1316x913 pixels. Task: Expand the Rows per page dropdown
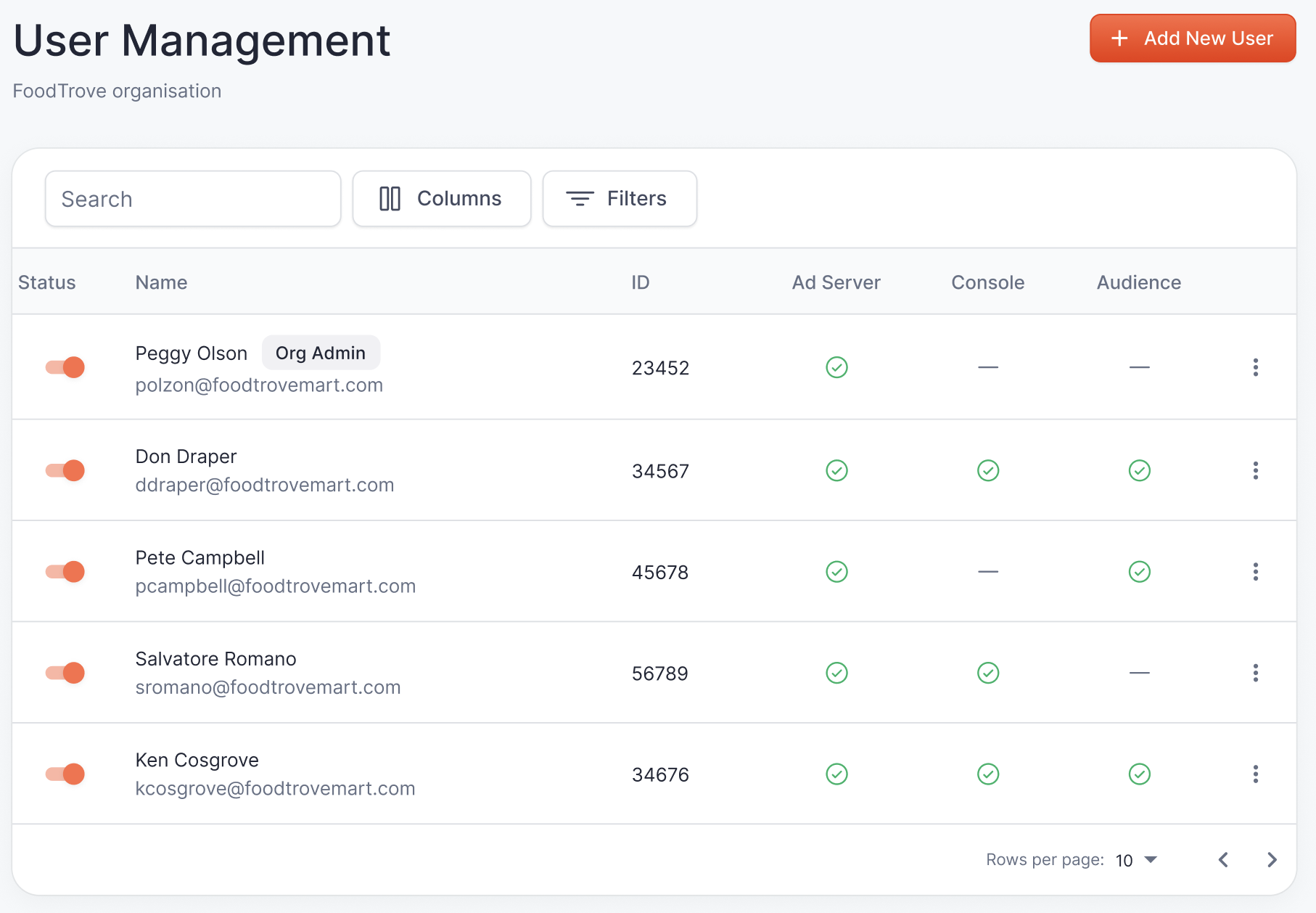coord(1136,860)
